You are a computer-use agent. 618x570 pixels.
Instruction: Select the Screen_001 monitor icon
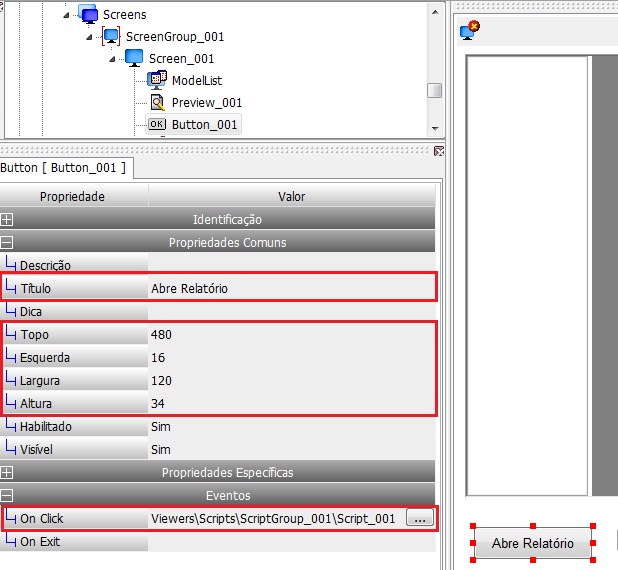(x=134, y=58)
